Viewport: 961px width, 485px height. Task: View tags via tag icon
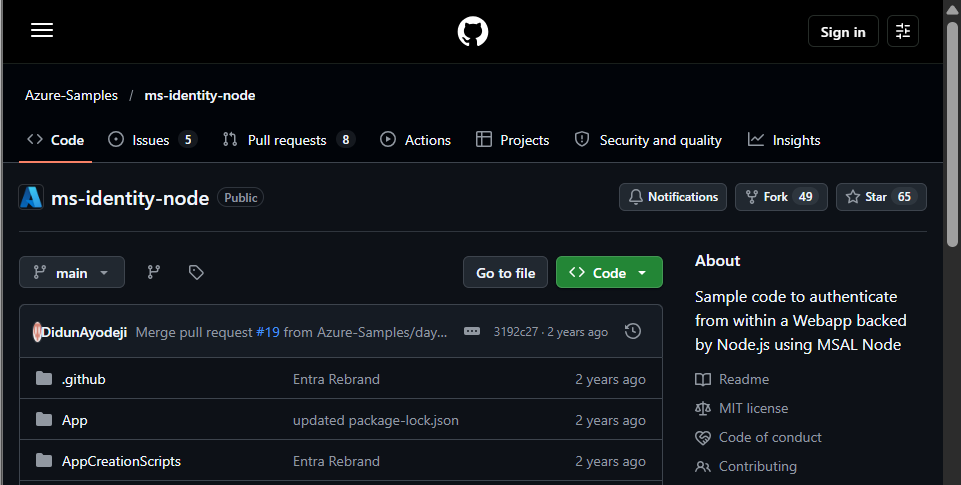point(196,272)
